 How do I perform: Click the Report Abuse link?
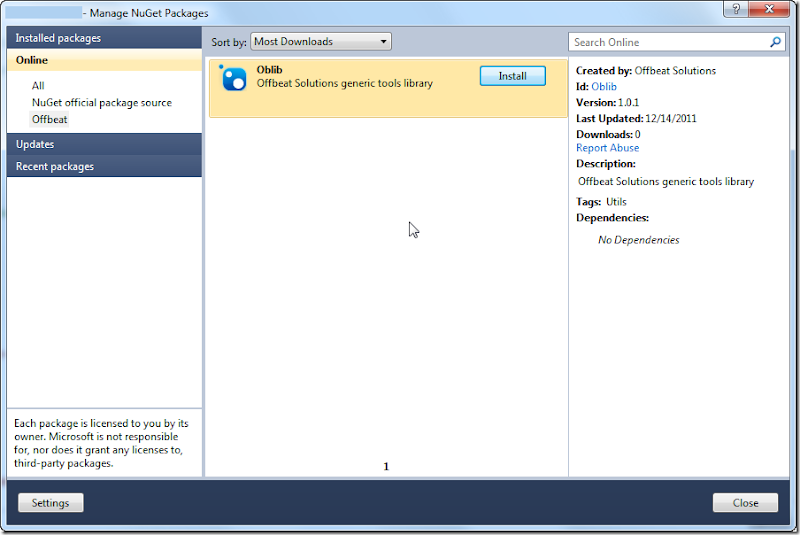tap(607, 148)
